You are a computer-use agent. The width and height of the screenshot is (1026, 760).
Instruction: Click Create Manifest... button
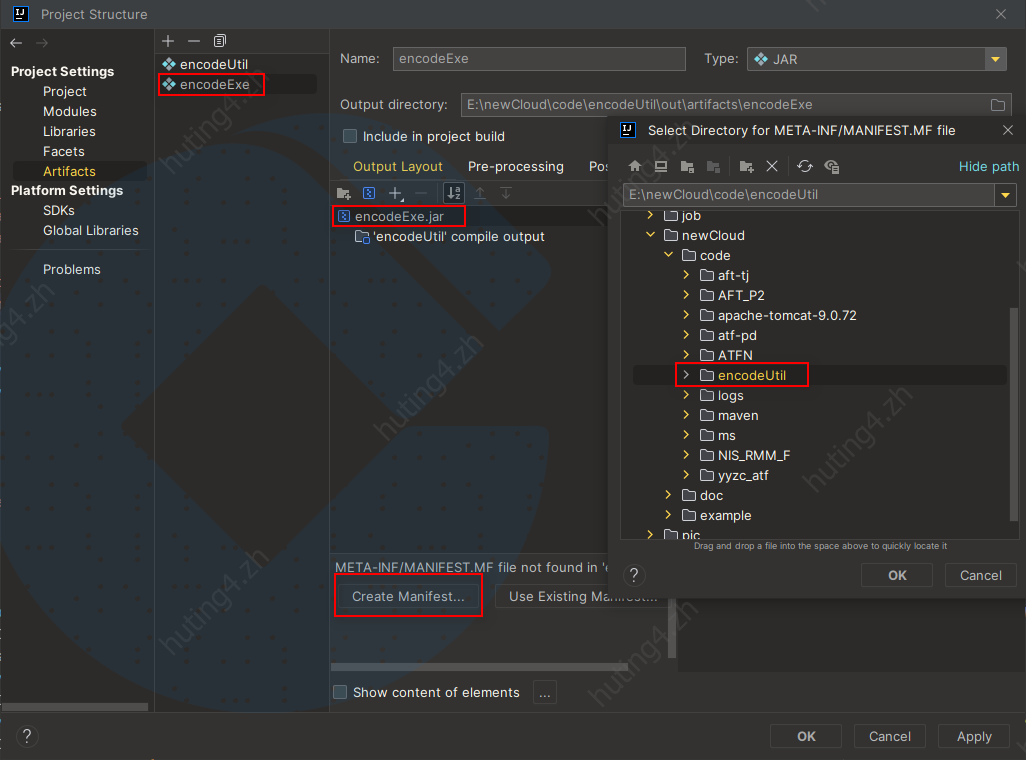(408, 596)
